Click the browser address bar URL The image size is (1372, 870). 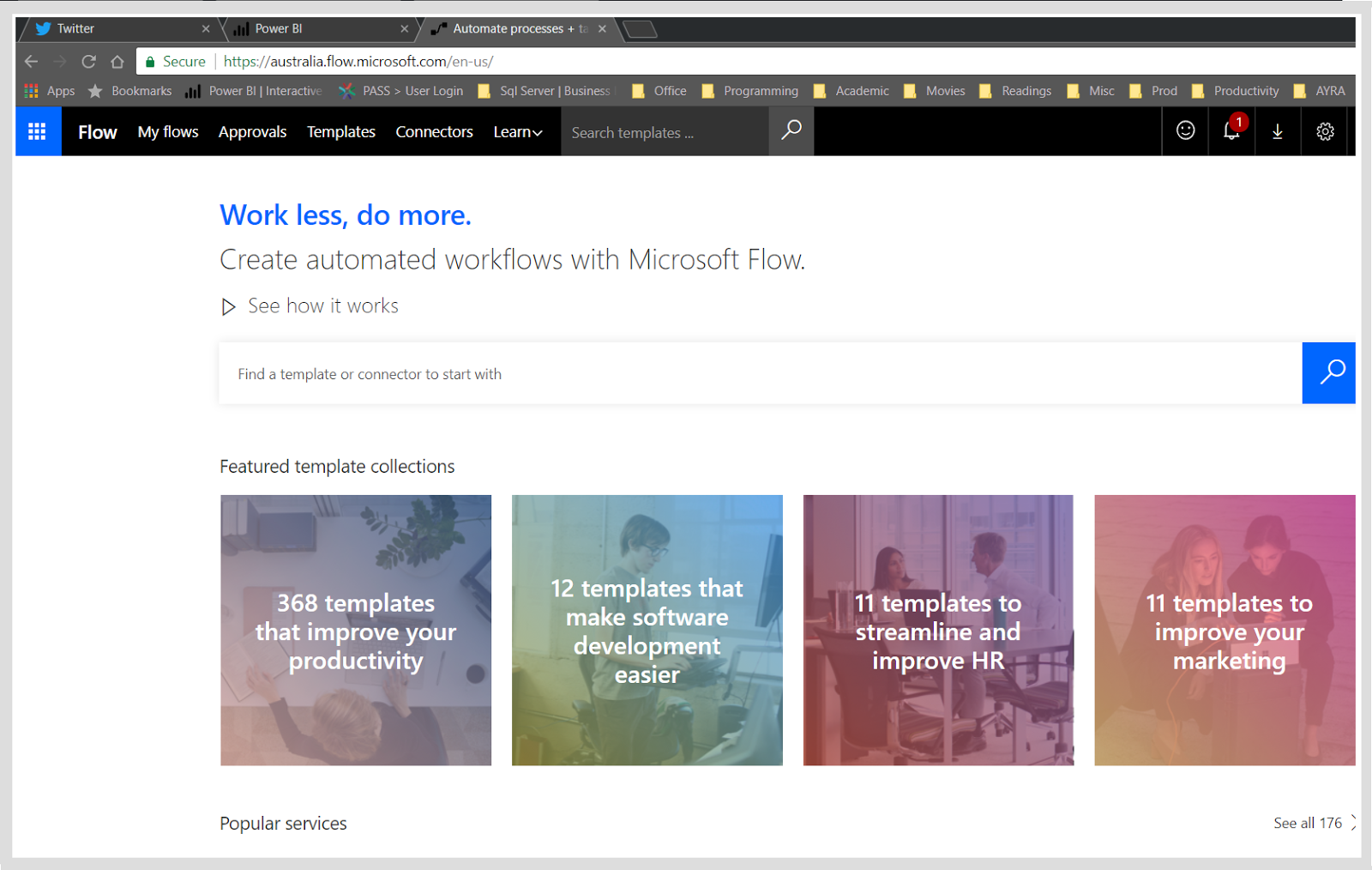(358, 62)
